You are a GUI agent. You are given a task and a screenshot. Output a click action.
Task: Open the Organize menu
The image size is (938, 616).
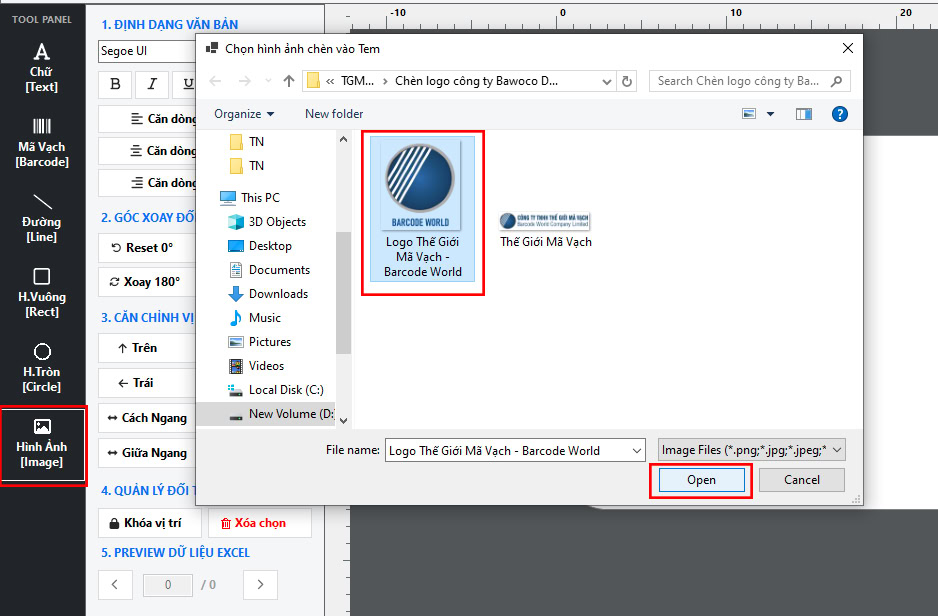click(x=244, y=114)
